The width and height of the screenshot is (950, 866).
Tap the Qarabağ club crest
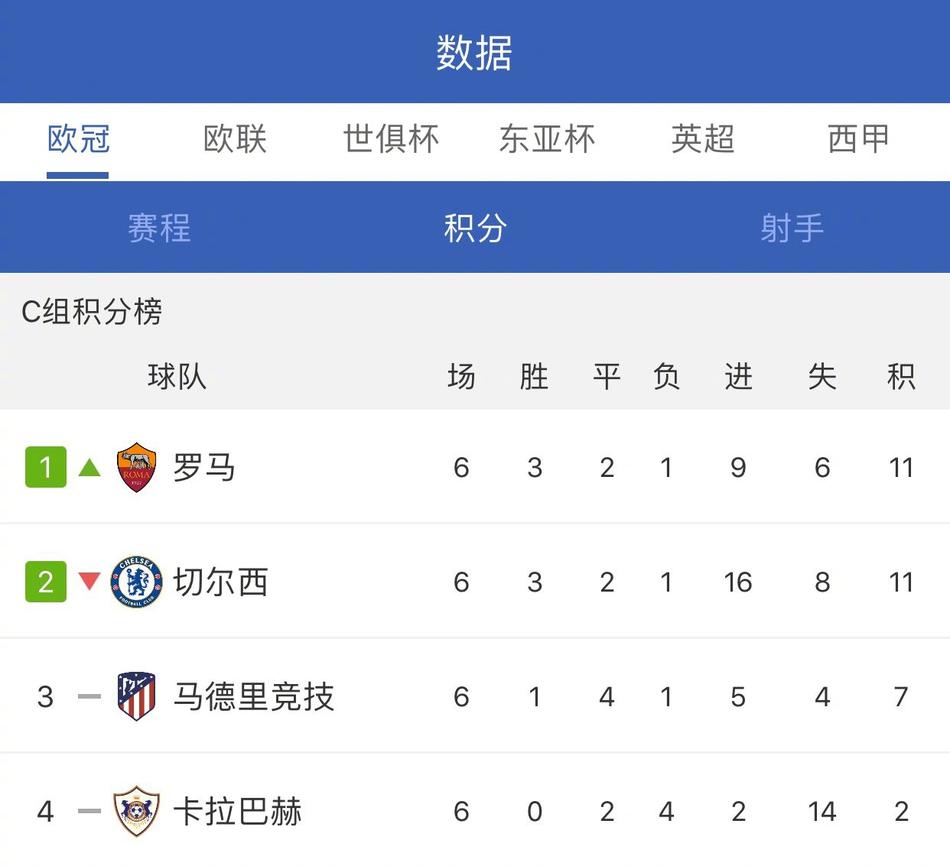coord(136,811)
